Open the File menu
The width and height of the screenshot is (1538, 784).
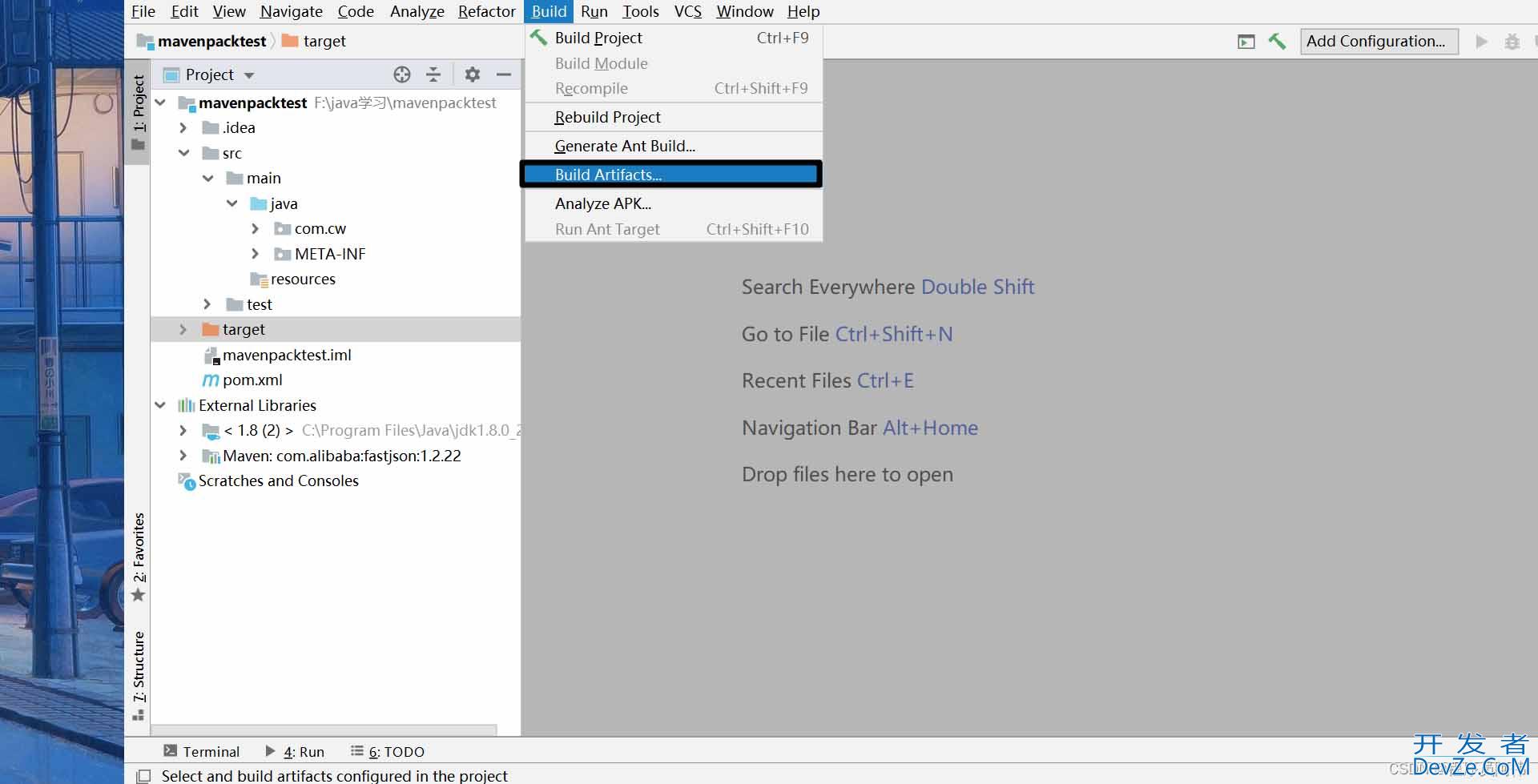(143, 11)
